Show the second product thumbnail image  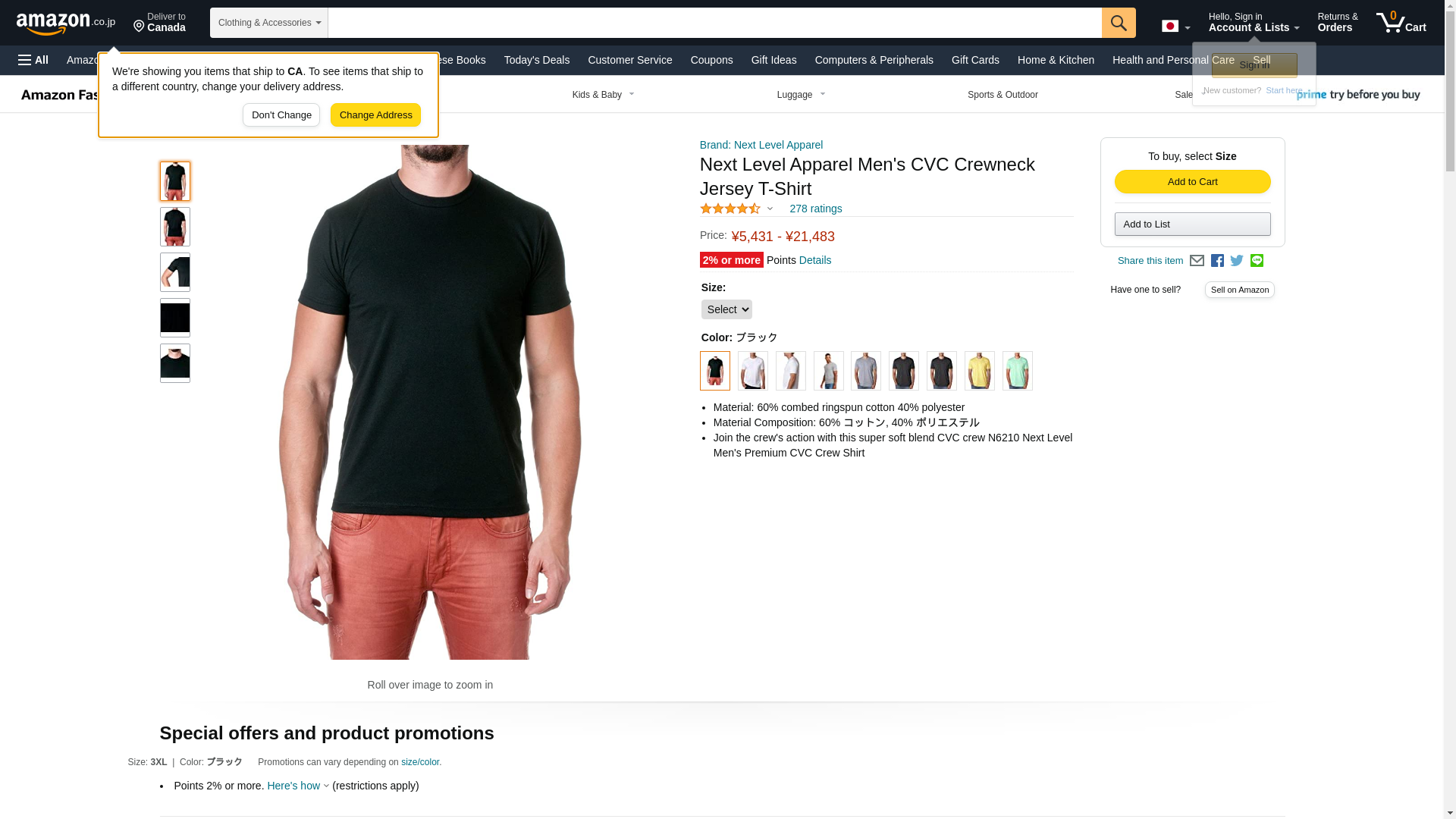click(x=175, y=227)
